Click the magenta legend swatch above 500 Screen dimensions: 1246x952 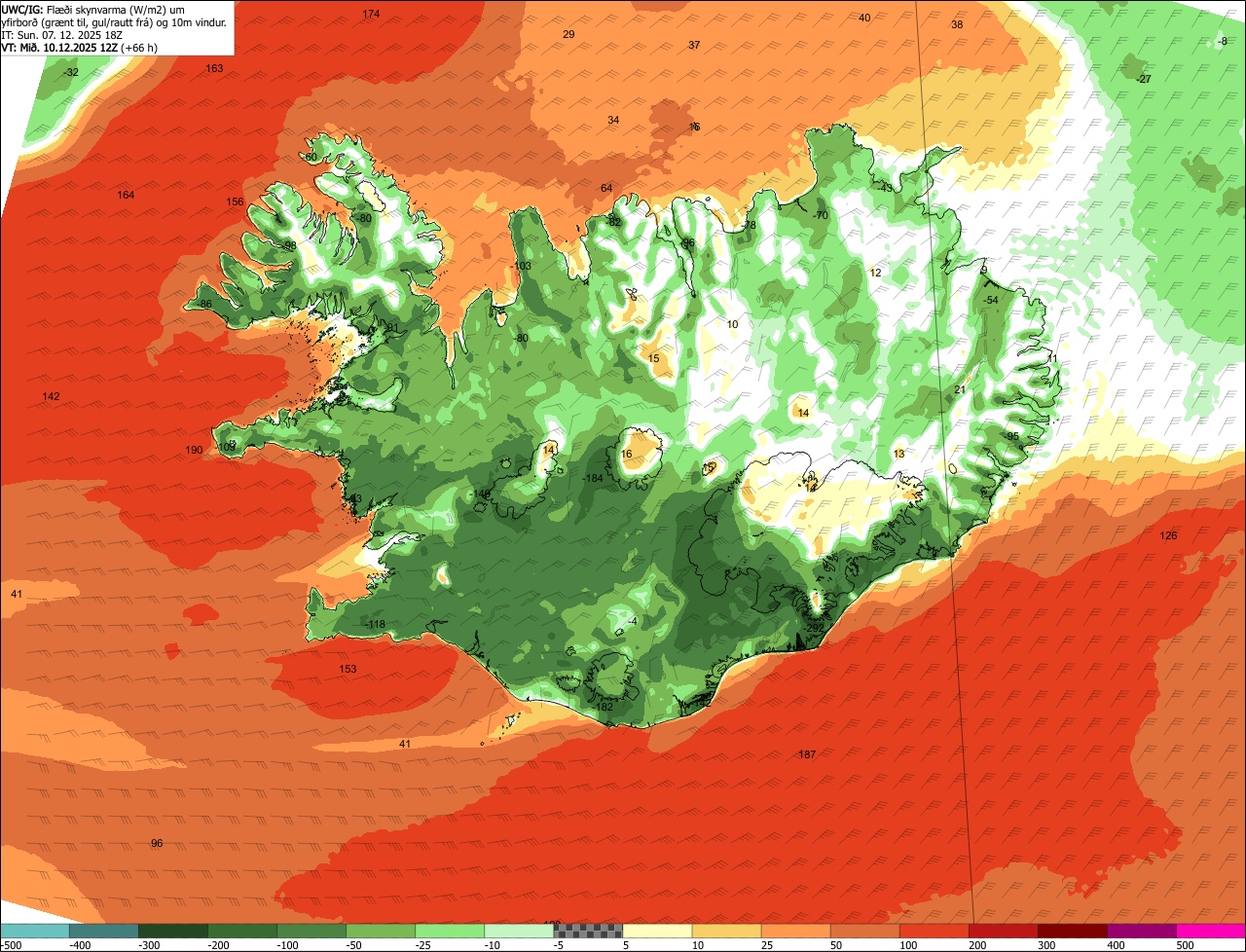click(x=1211, y=931)
